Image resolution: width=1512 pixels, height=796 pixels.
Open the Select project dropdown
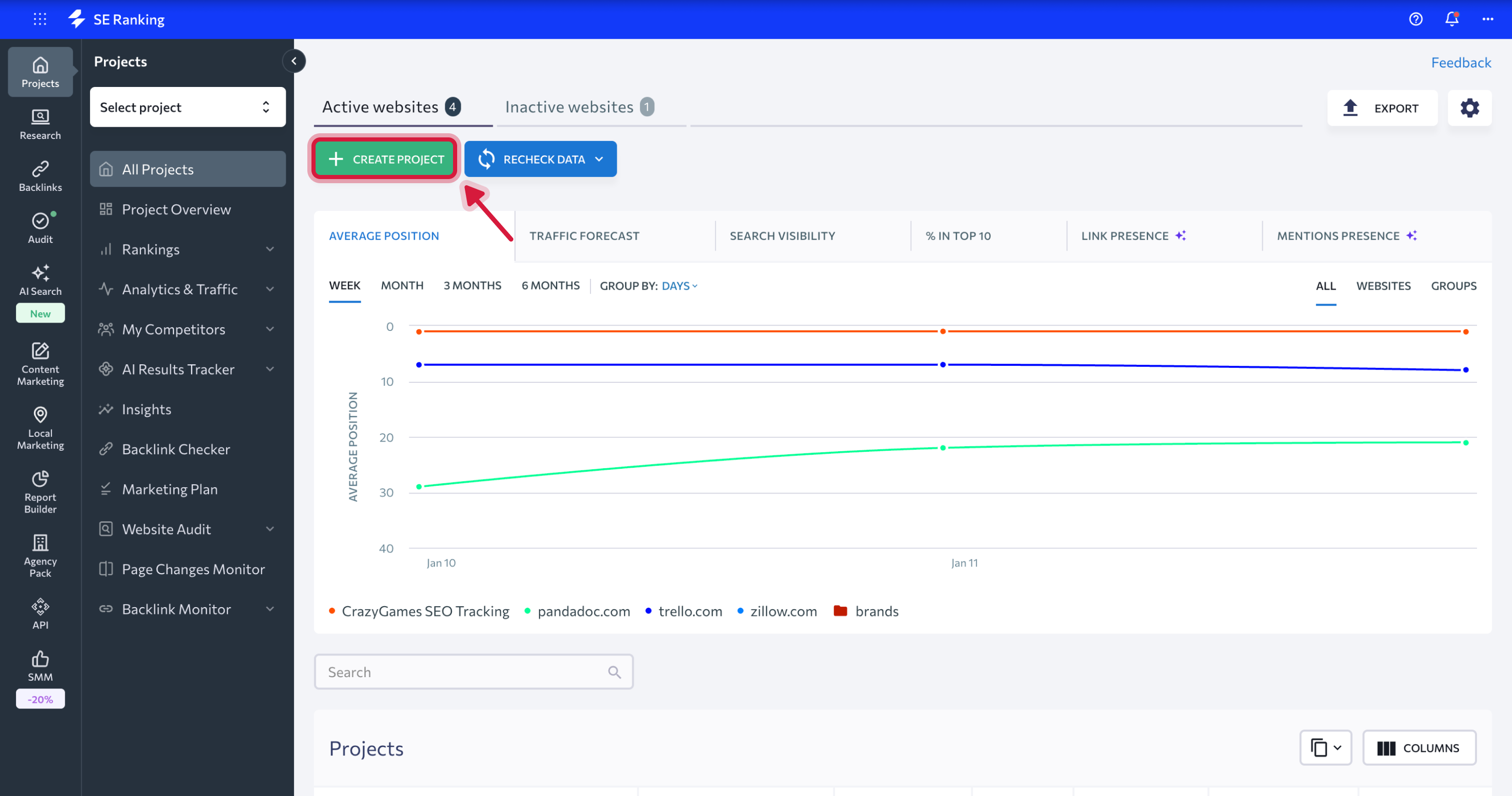tap(187, 107)
